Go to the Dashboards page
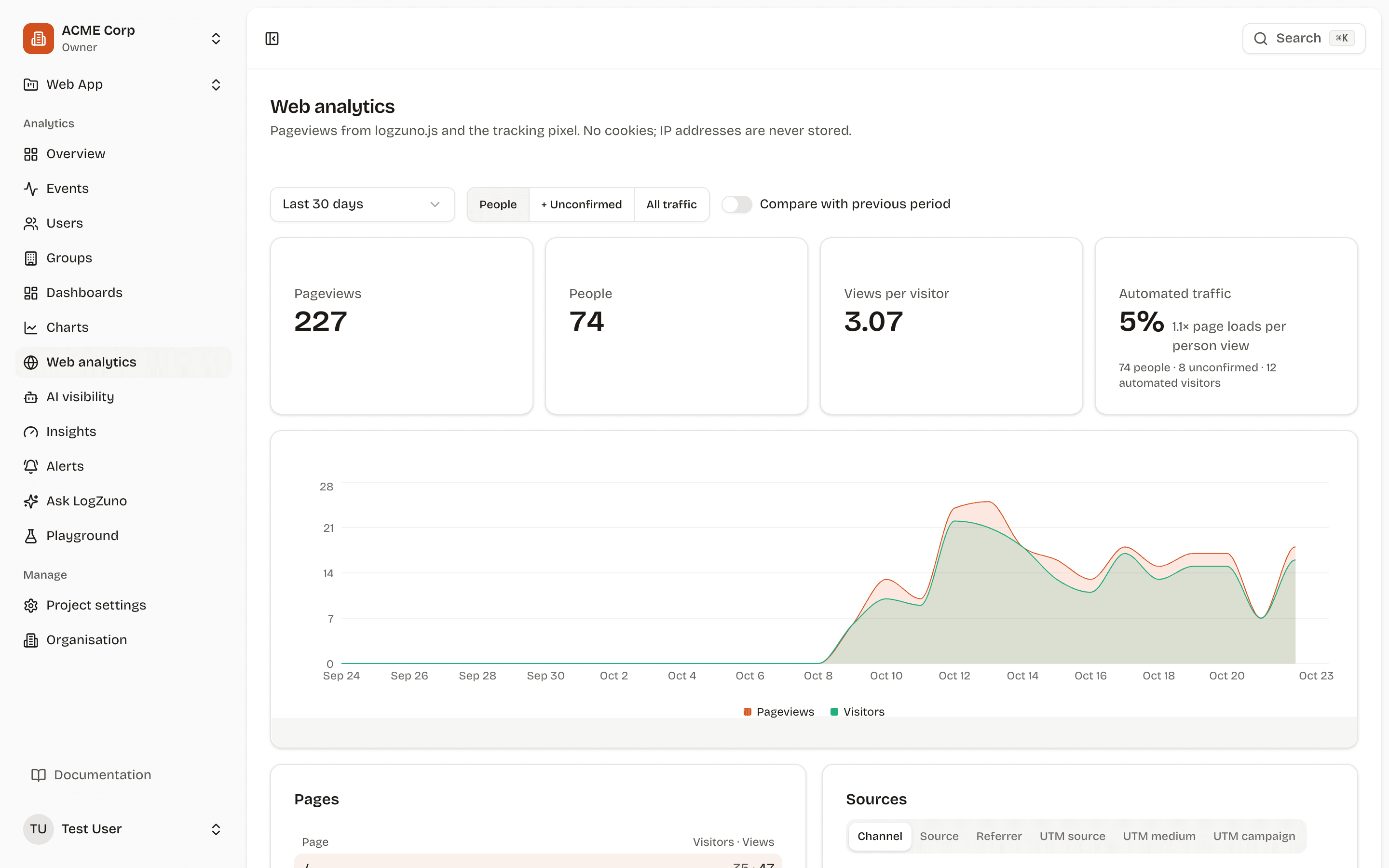 click(123, 293)
